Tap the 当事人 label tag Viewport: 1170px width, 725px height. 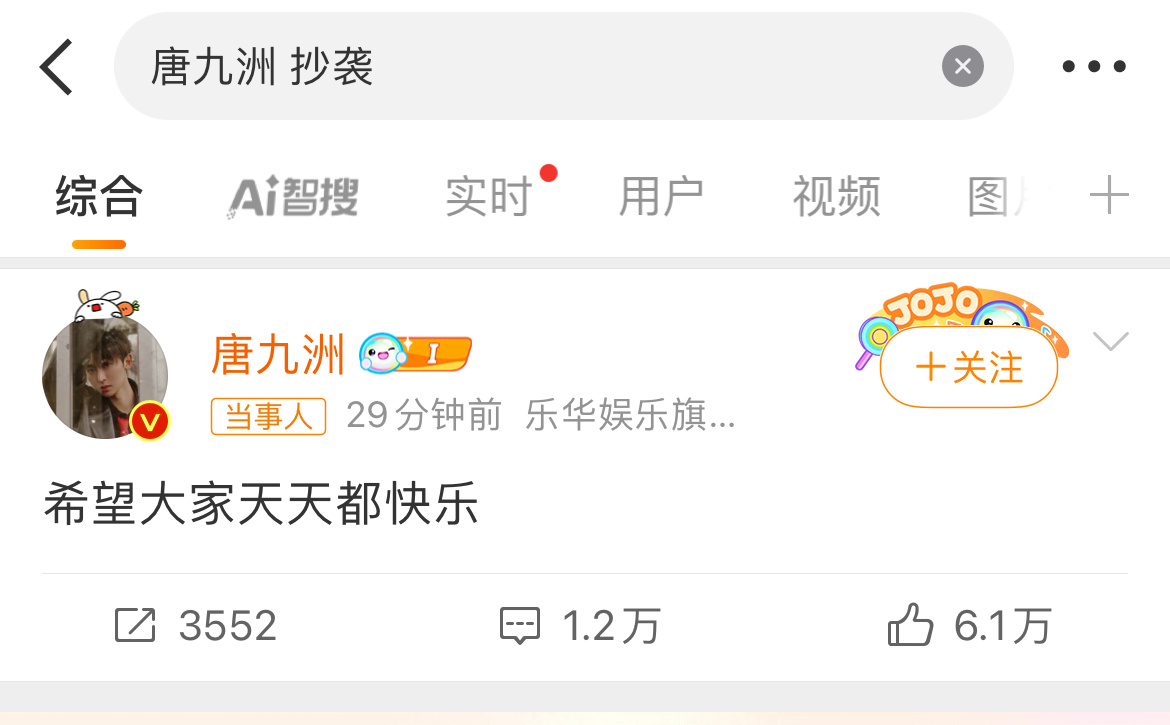coord(269,416)
